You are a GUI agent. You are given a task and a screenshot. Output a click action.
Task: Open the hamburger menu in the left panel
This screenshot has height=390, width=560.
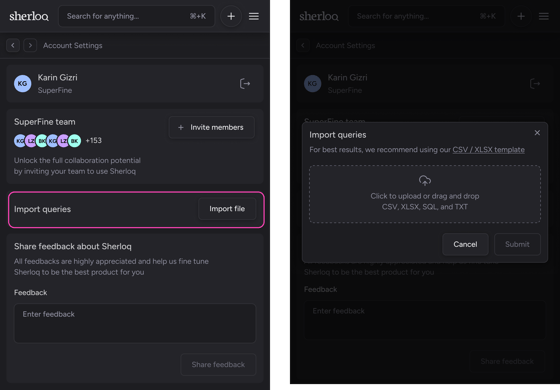(254, 16)
